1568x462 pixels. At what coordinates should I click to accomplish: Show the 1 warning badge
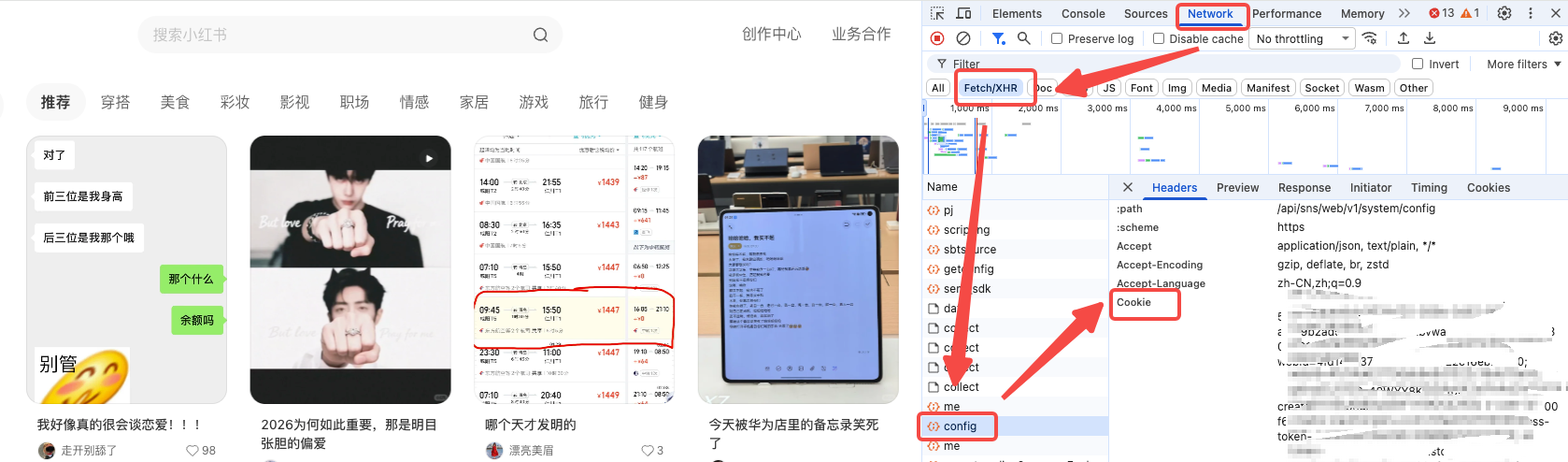pyautogui.click(x=1470, y=13)
